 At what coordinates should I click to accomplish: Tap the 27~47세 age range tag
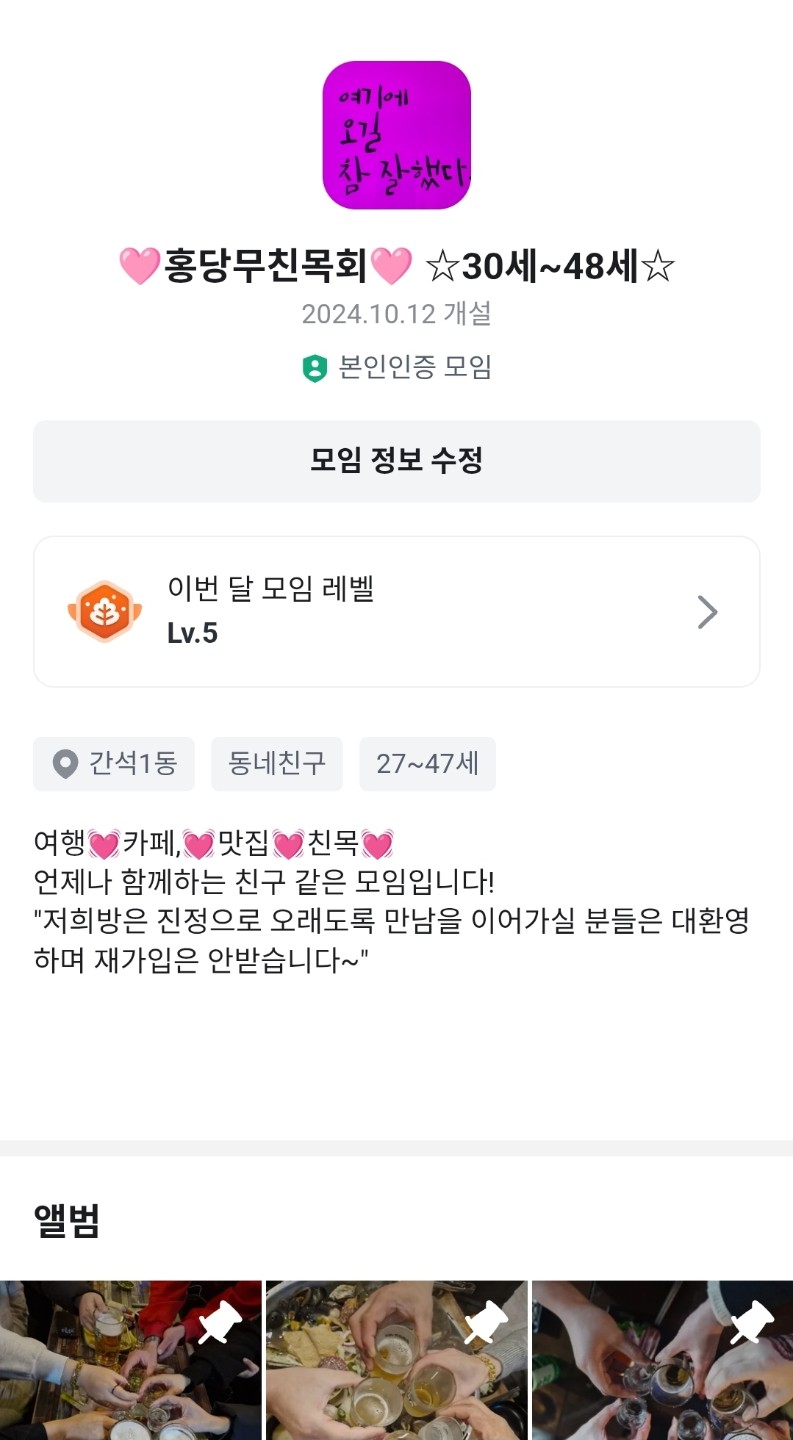point(427,765)
